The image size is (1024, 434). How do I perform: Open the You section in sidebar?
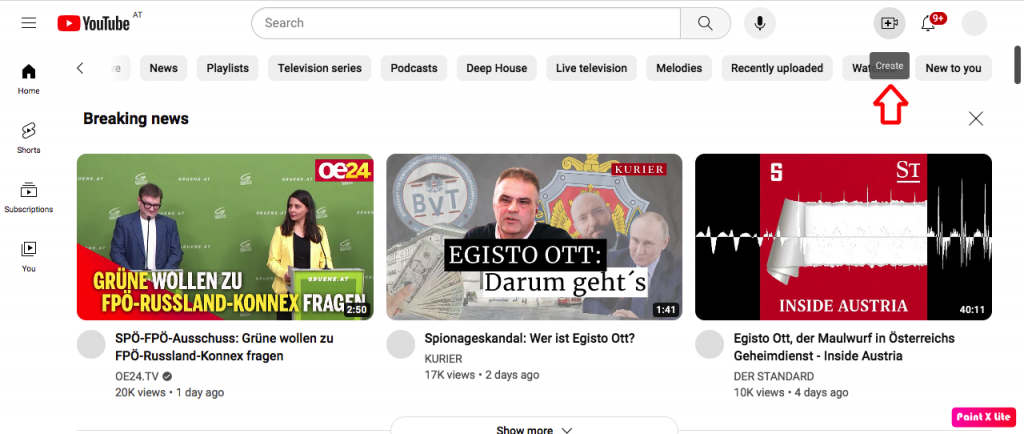[29, 256]
